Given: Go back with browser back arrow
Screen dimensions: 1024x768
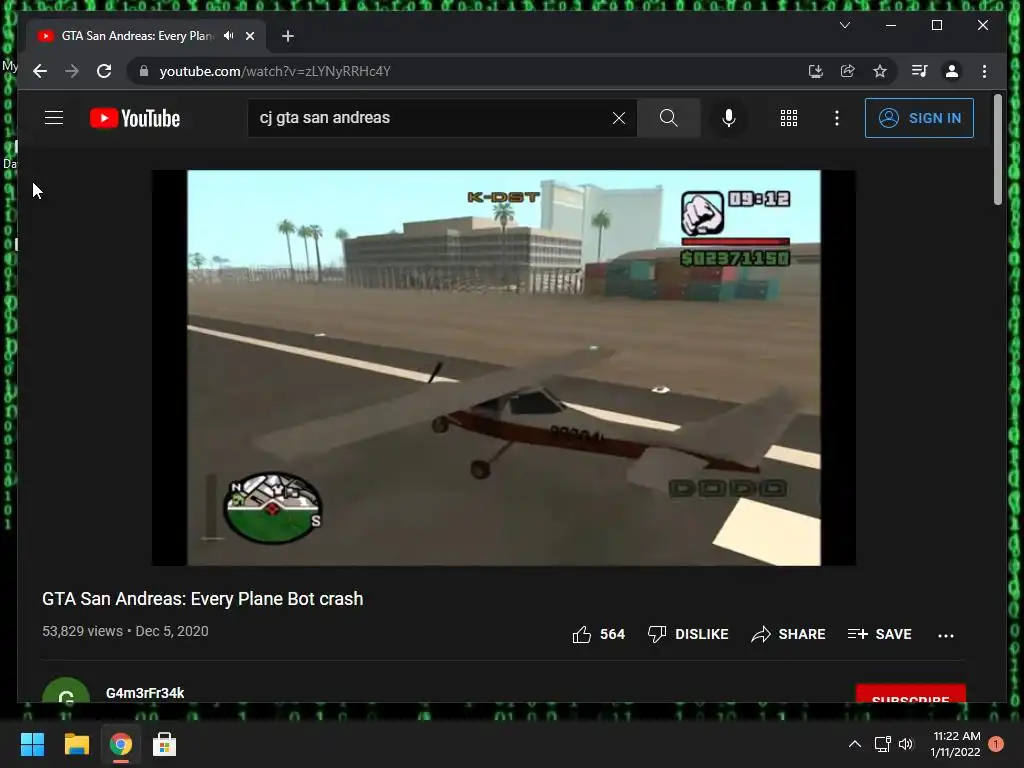Looking at the screenshot, I should point(40,71).
